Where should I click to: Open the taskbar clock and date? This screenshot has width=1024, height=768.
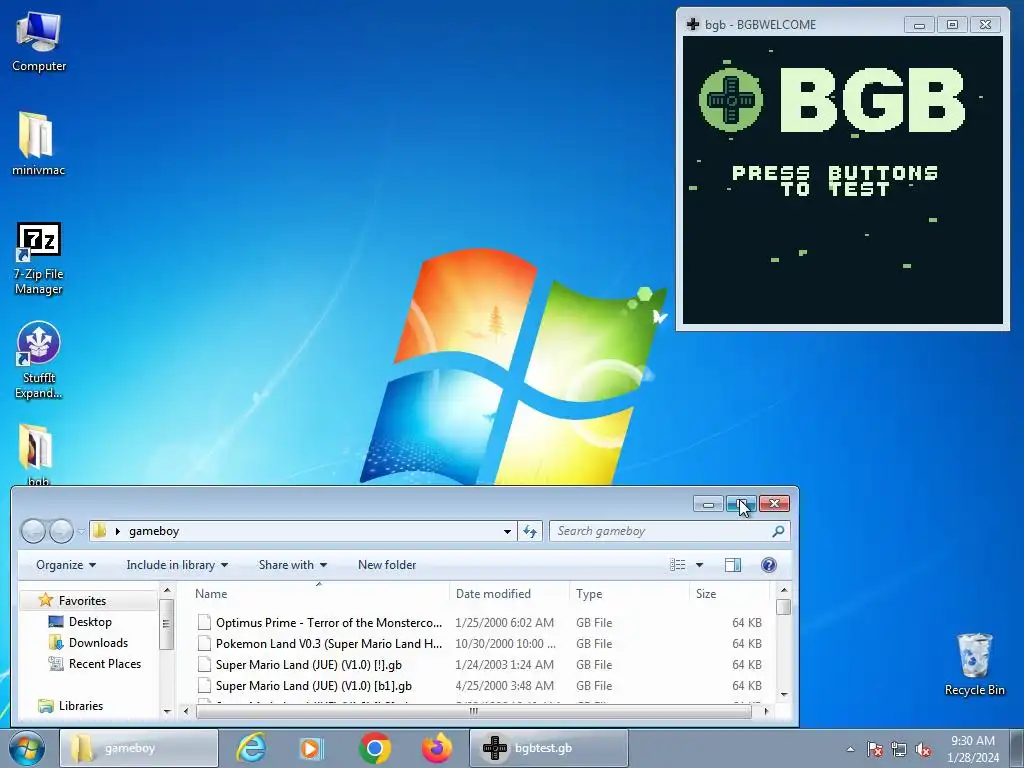pos(973,749)
